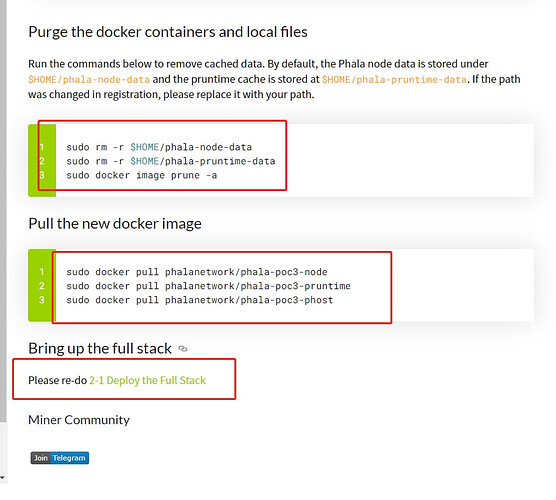Click the sudo docker image prune -a line
The height and width of the screenshot is (500, 556).
(141, 175)
